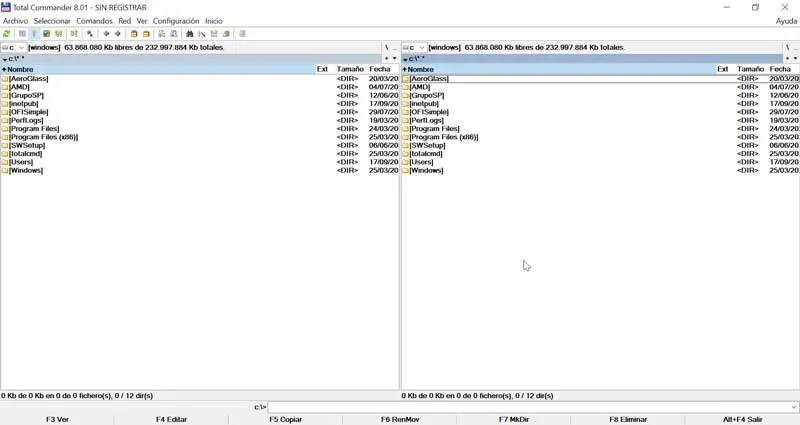Open the Red menu
This screenshot has width=800, height=425.
pyautogui.click(x=124, y=21)
